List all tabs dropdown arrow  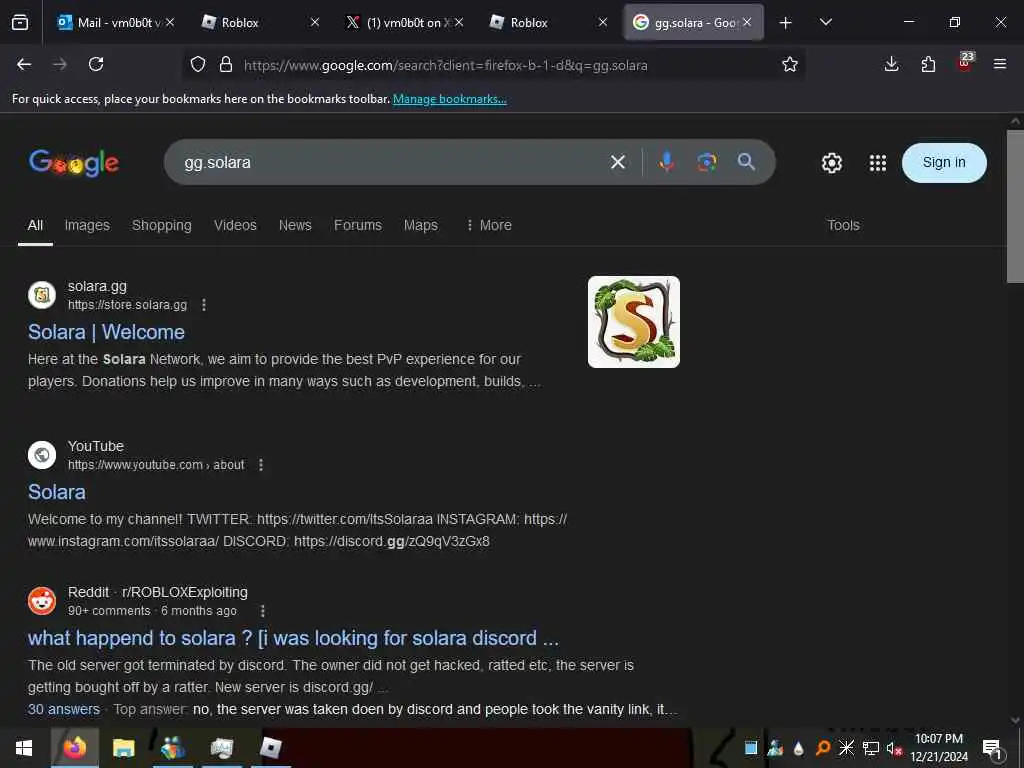click(825, 22)
